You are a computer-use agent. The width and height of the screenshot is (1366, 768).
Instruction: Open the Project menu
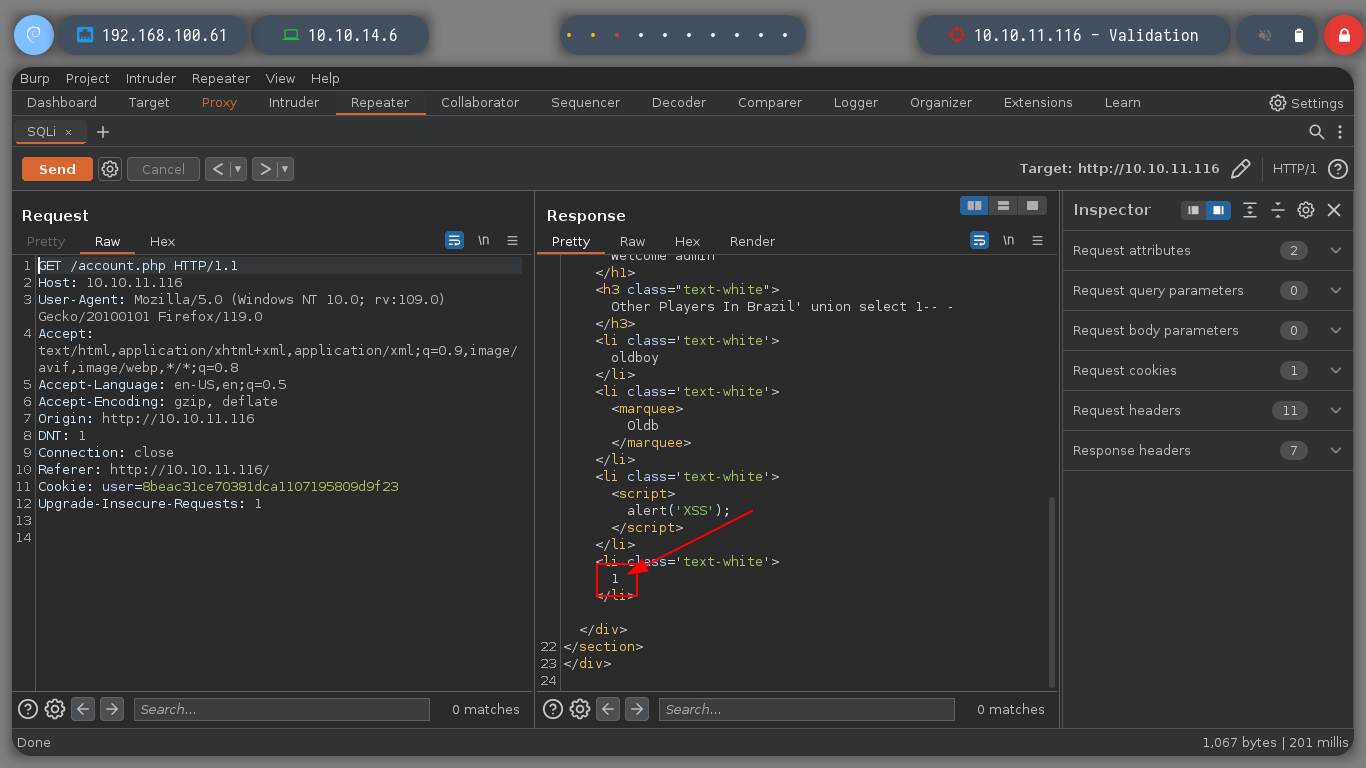[x=88, y=78]
